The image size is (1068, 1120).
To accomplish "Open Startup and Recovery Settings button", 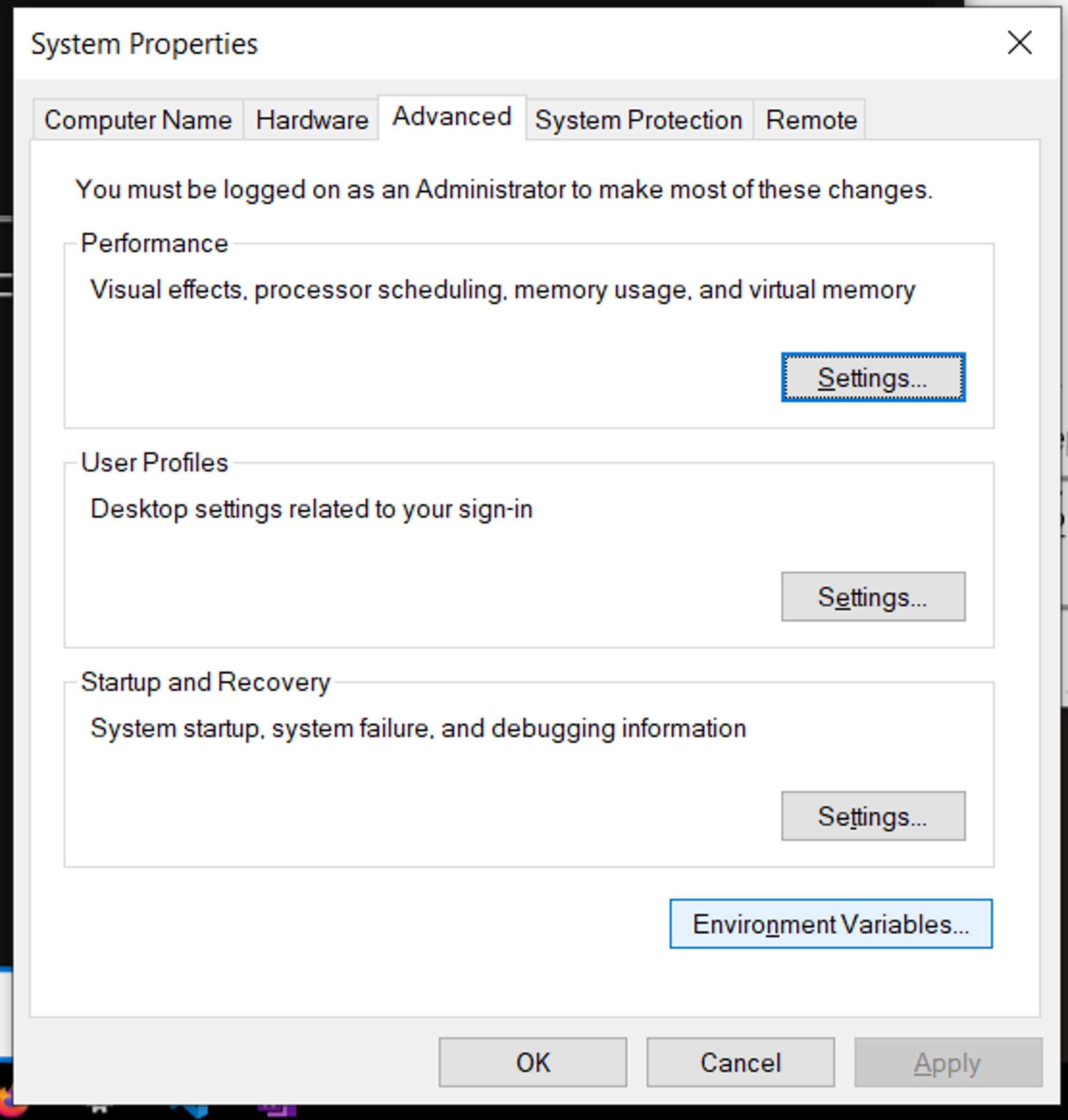I will [872, 816].
